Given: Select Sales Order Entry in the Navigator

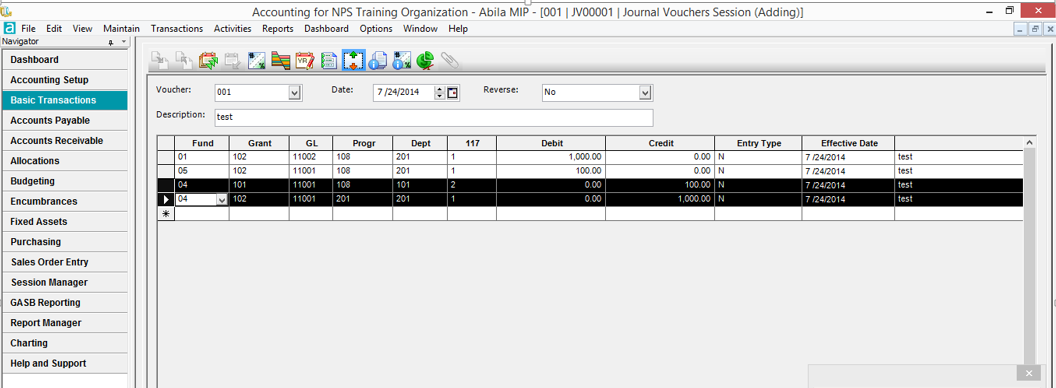Looking at the screenshot, I should click(64, 262).
